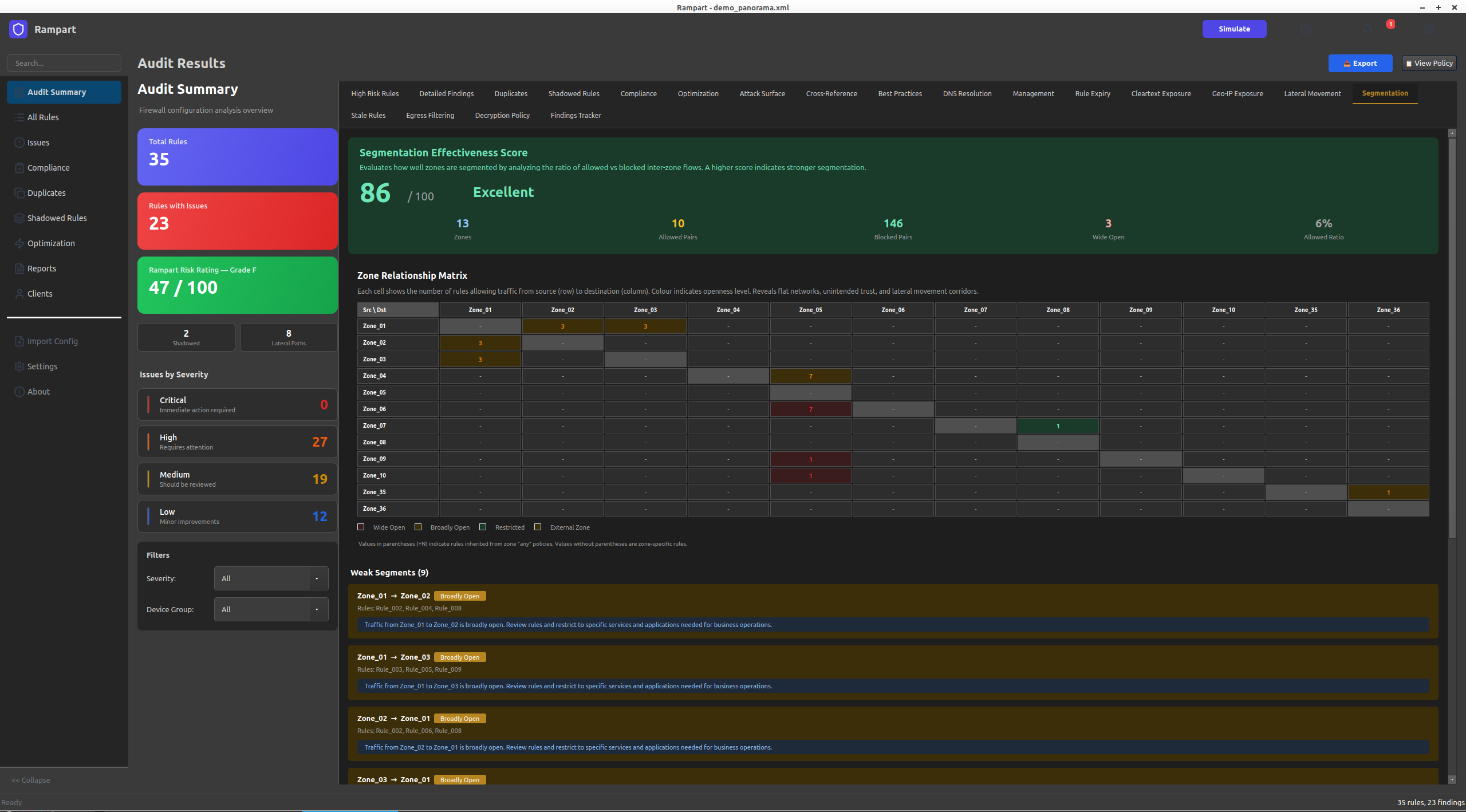
Task: Click the Simulate button
Action: pyautogui.click(x=1234, y=29)
